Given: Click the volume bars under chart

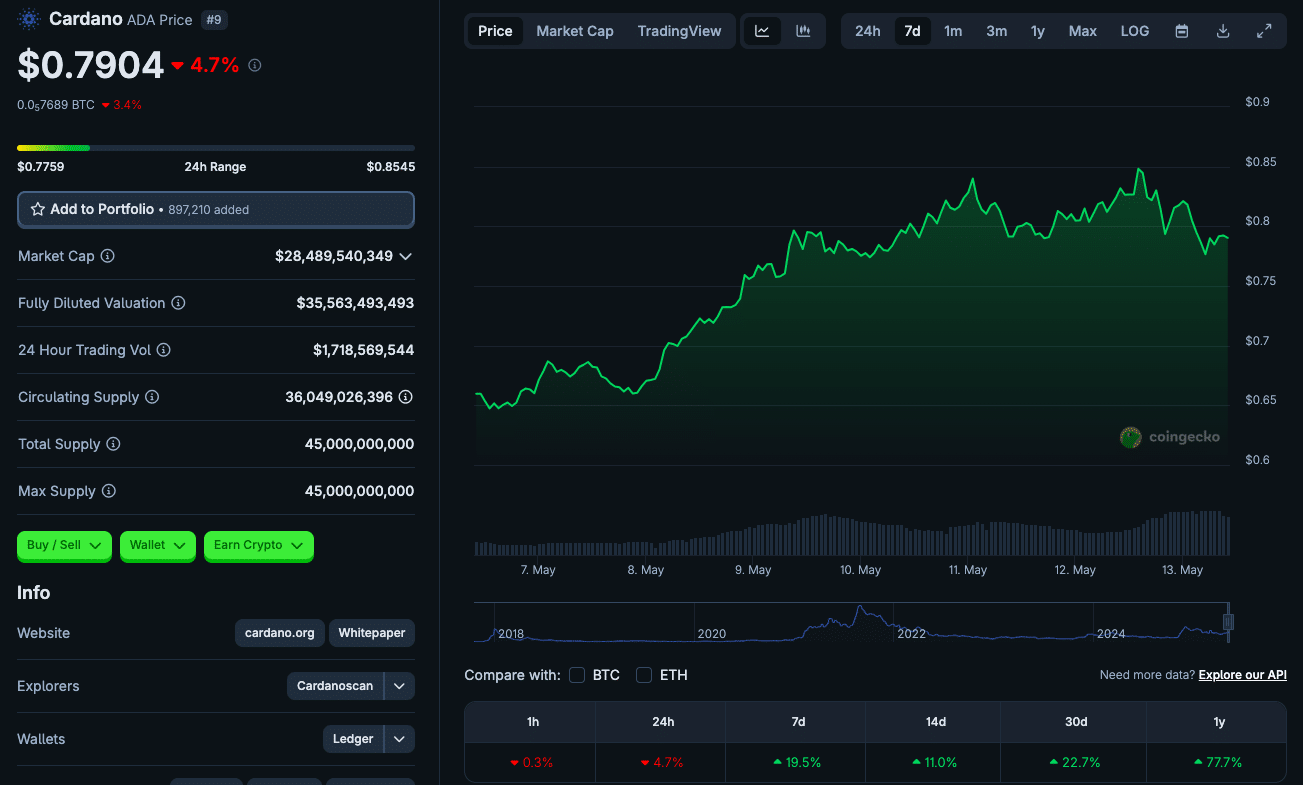Looking at the screenshot, I should click(x=851, y=533).
